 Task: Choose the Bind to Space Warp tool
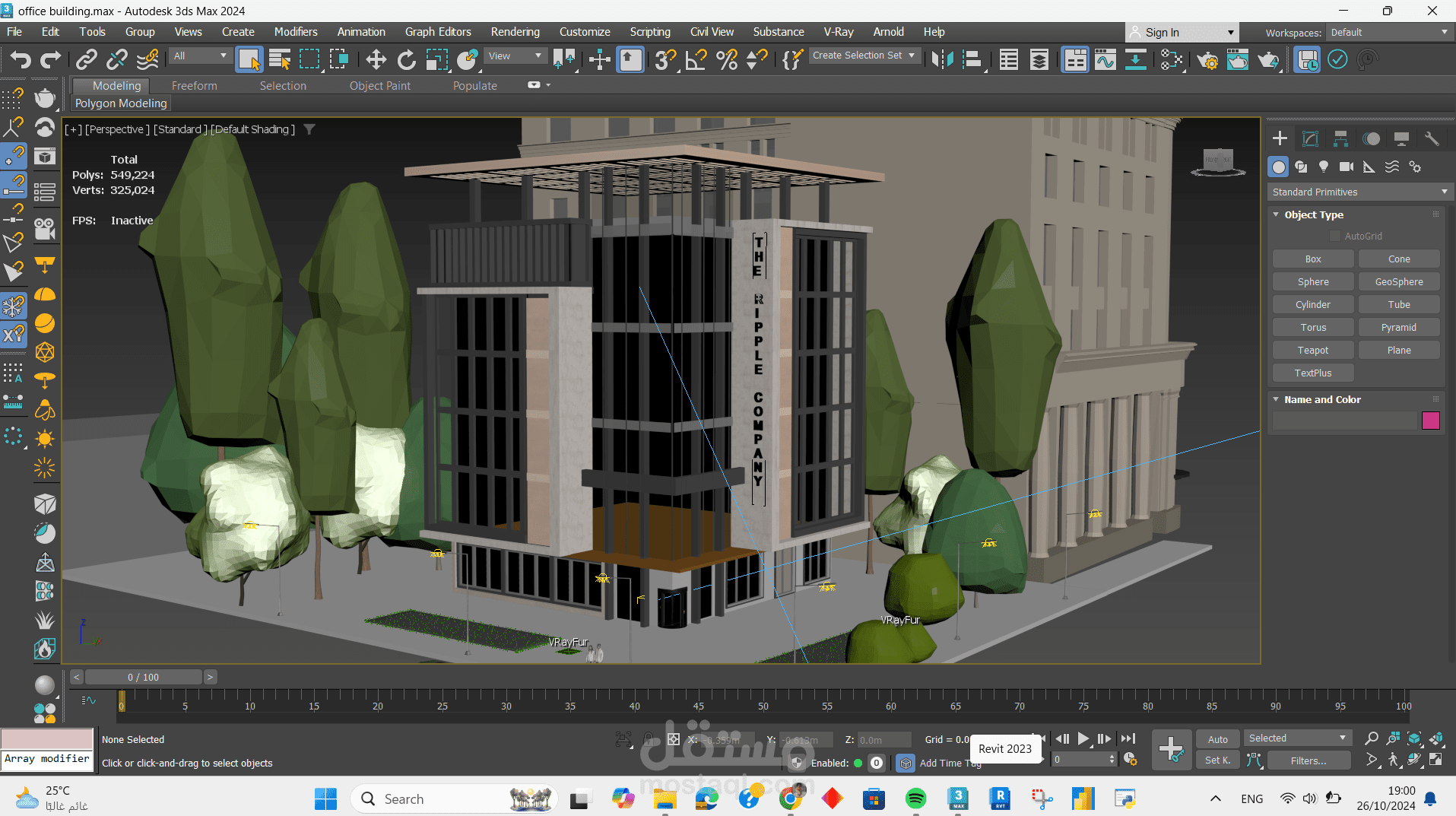148,59
